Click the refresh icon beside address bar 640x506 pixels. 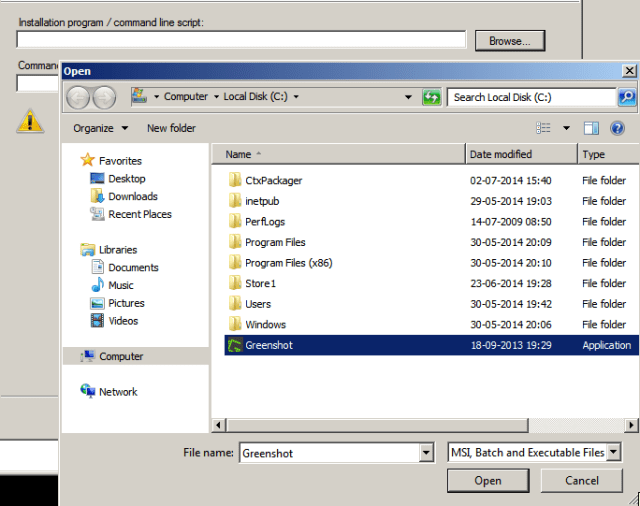point(431,97)
